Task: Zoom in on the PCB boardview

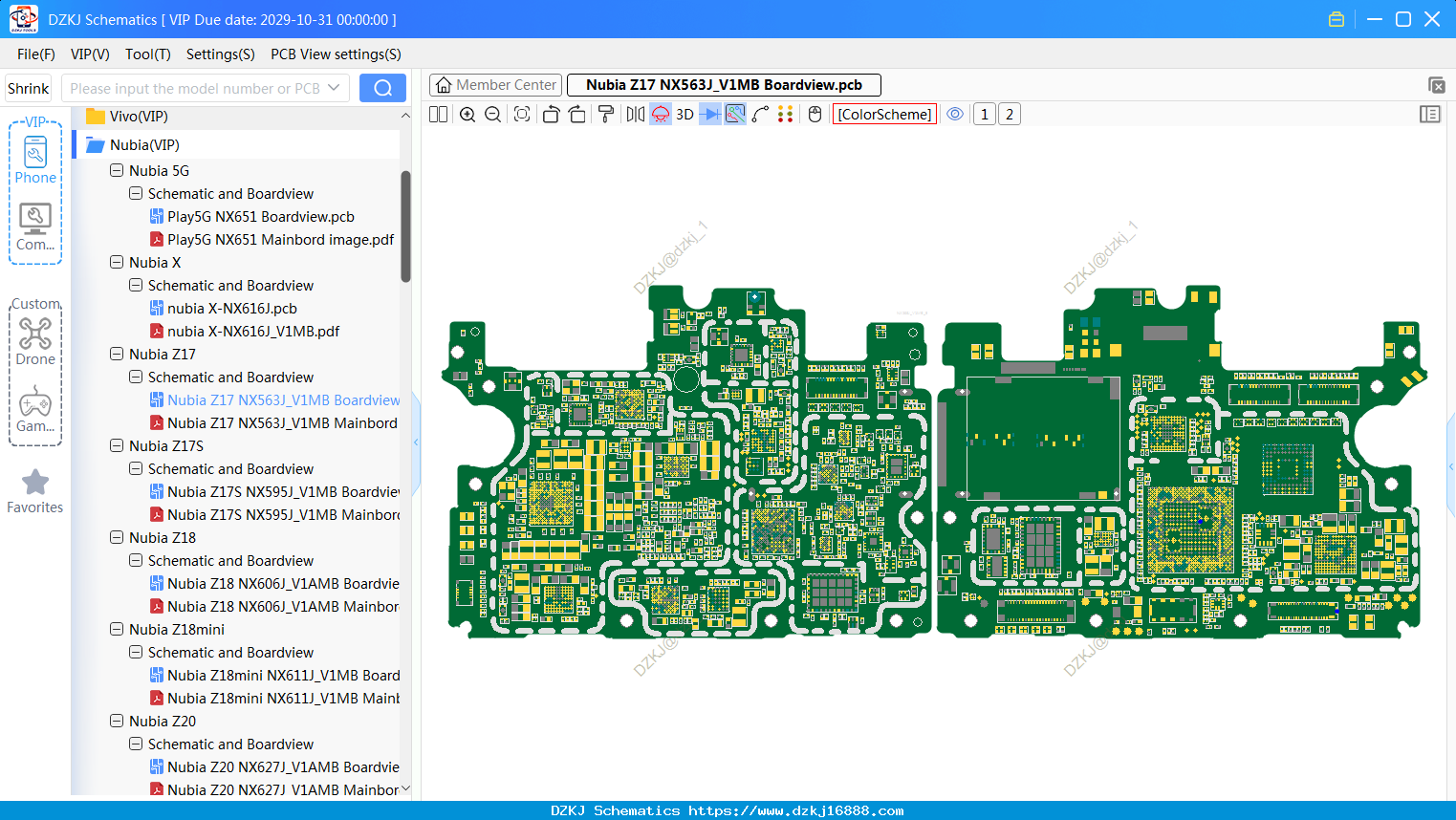Action: [467, 115]
